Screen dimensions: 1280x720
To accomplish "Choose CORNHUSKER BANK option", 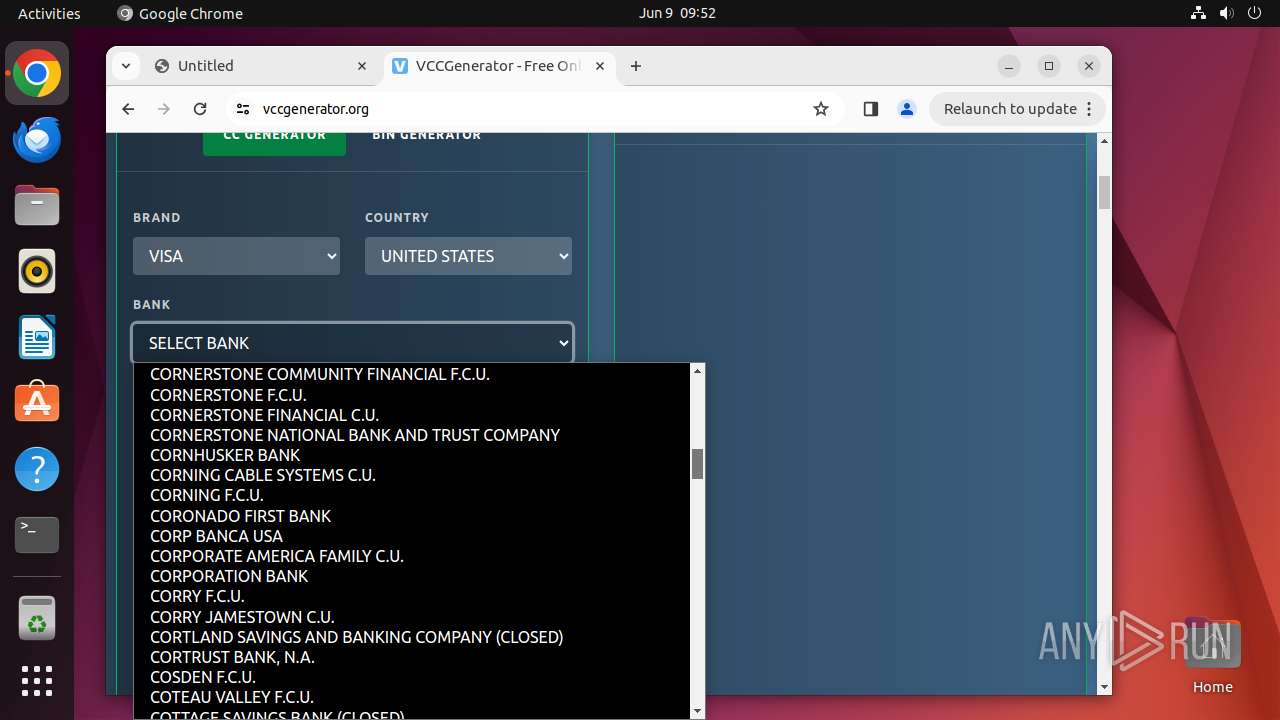I will pos(412,455).
